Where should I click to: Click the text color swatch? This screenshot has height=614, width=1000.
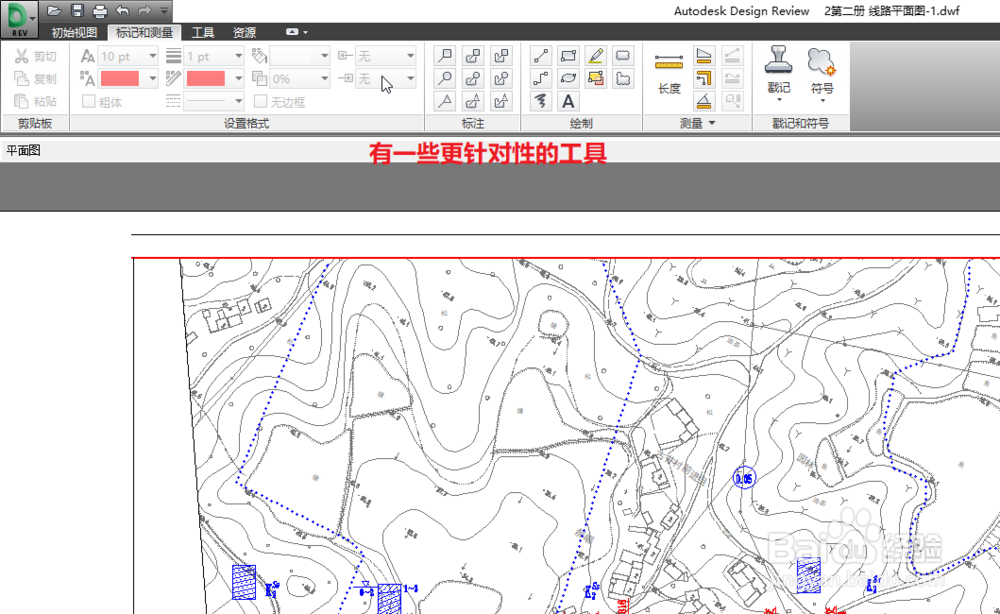coord(120,78)
